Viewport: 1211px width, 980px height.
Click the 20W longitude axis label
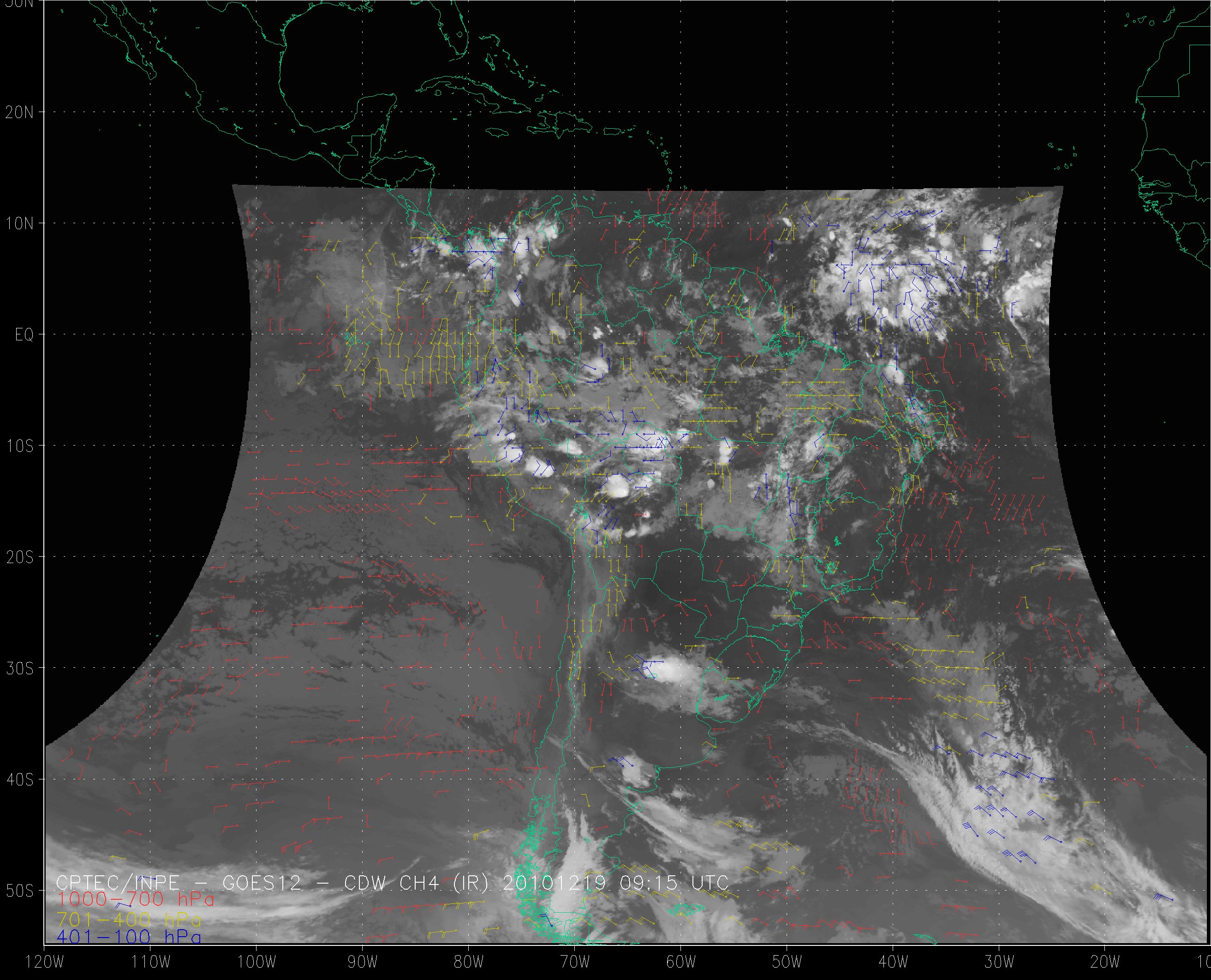(1105, 962)
